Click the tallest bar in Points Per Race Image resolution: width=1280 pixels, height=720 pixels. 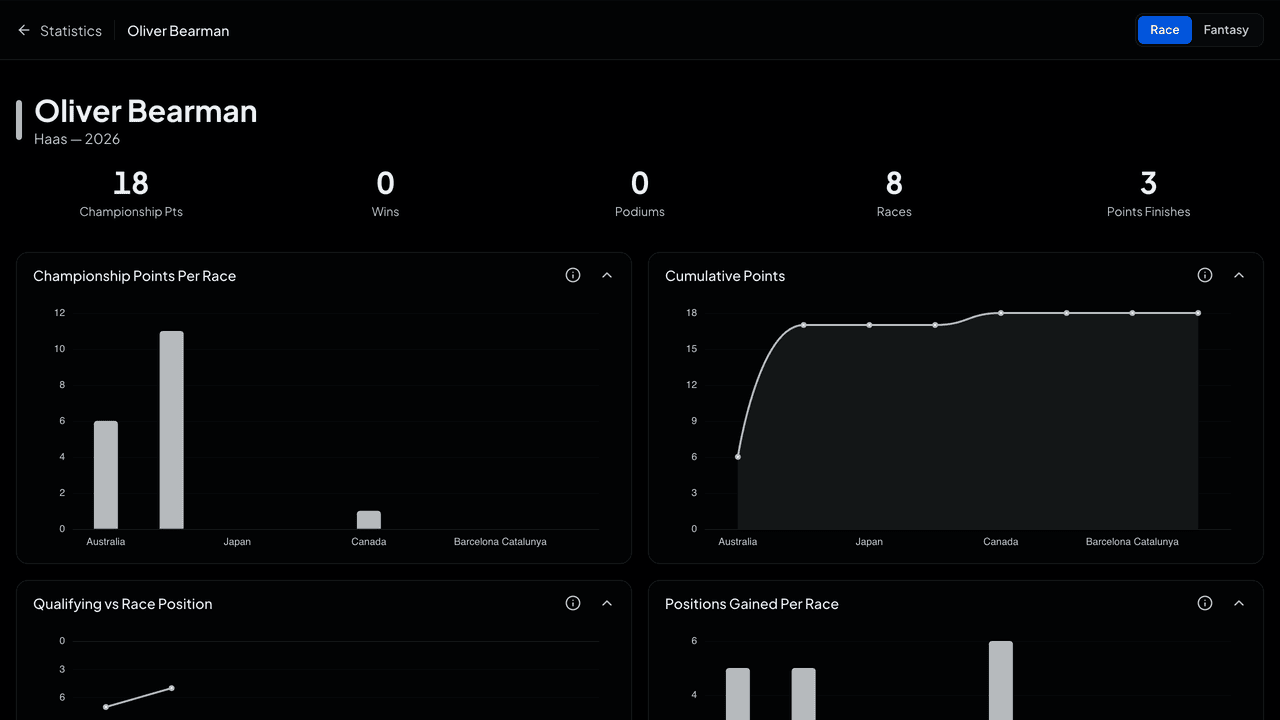172,430
